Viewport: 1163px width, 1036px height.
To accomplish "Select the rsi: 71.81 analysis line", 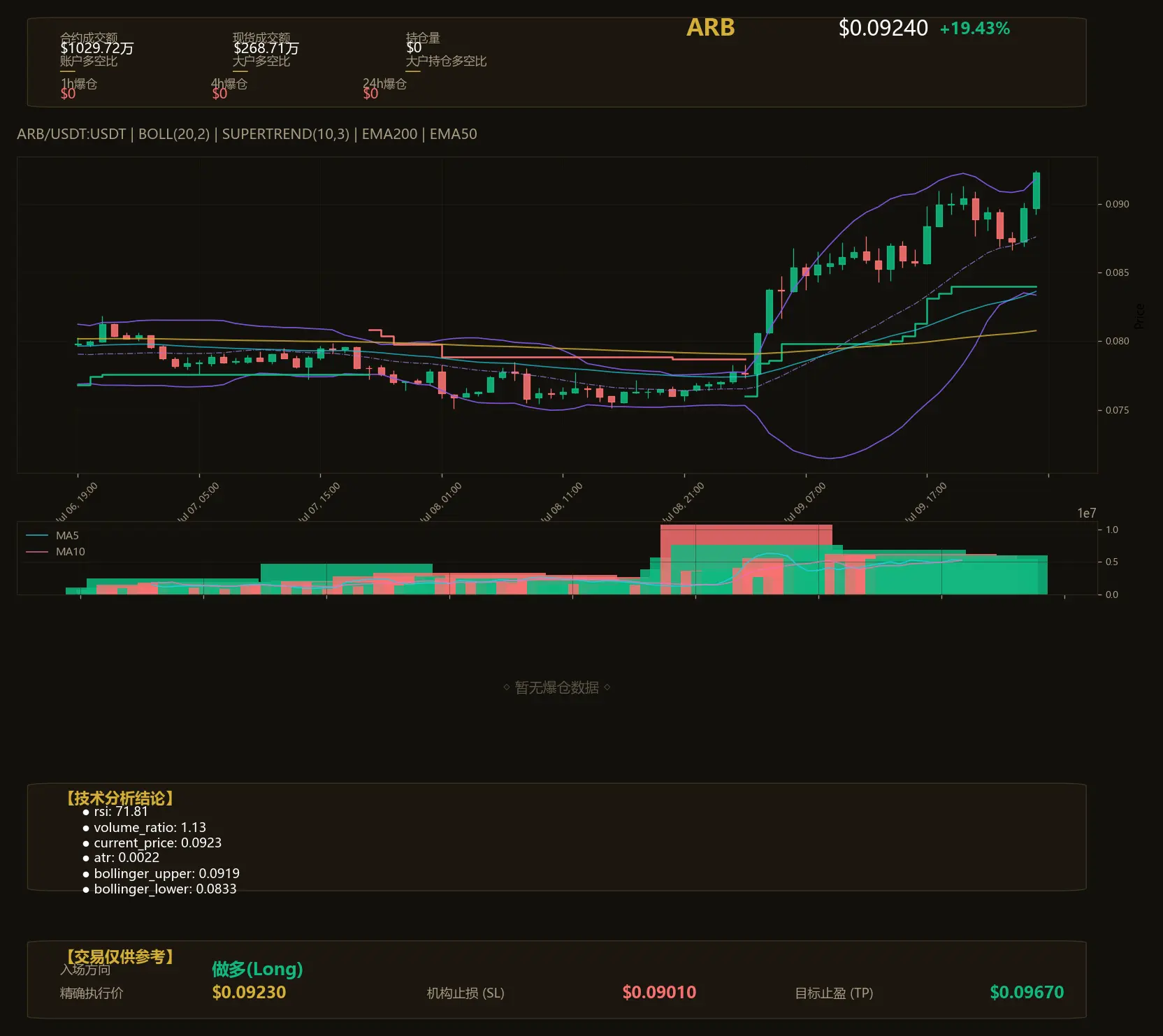I will (115, 812).
